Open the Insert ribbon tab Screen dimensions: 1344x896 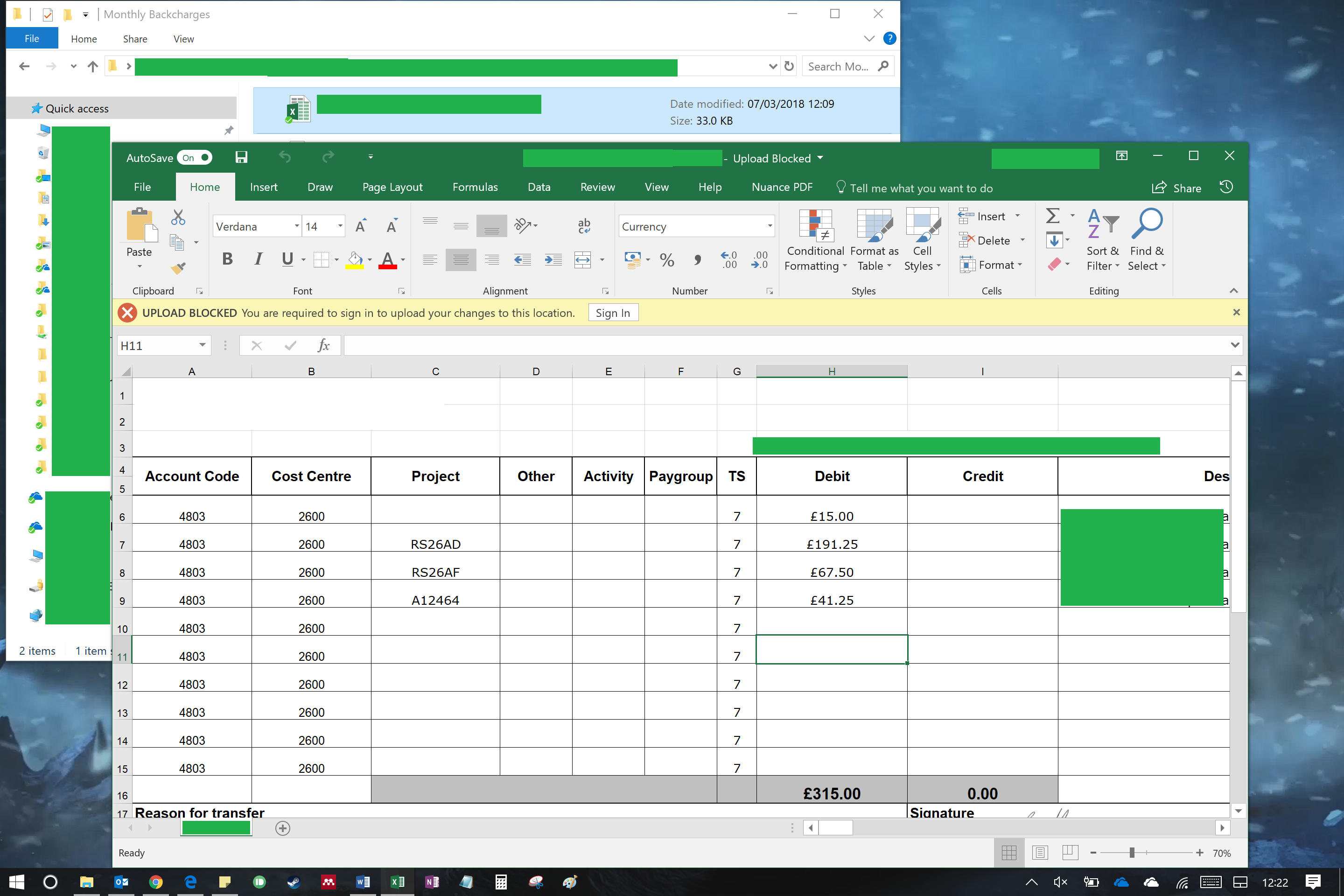(263, 187)
